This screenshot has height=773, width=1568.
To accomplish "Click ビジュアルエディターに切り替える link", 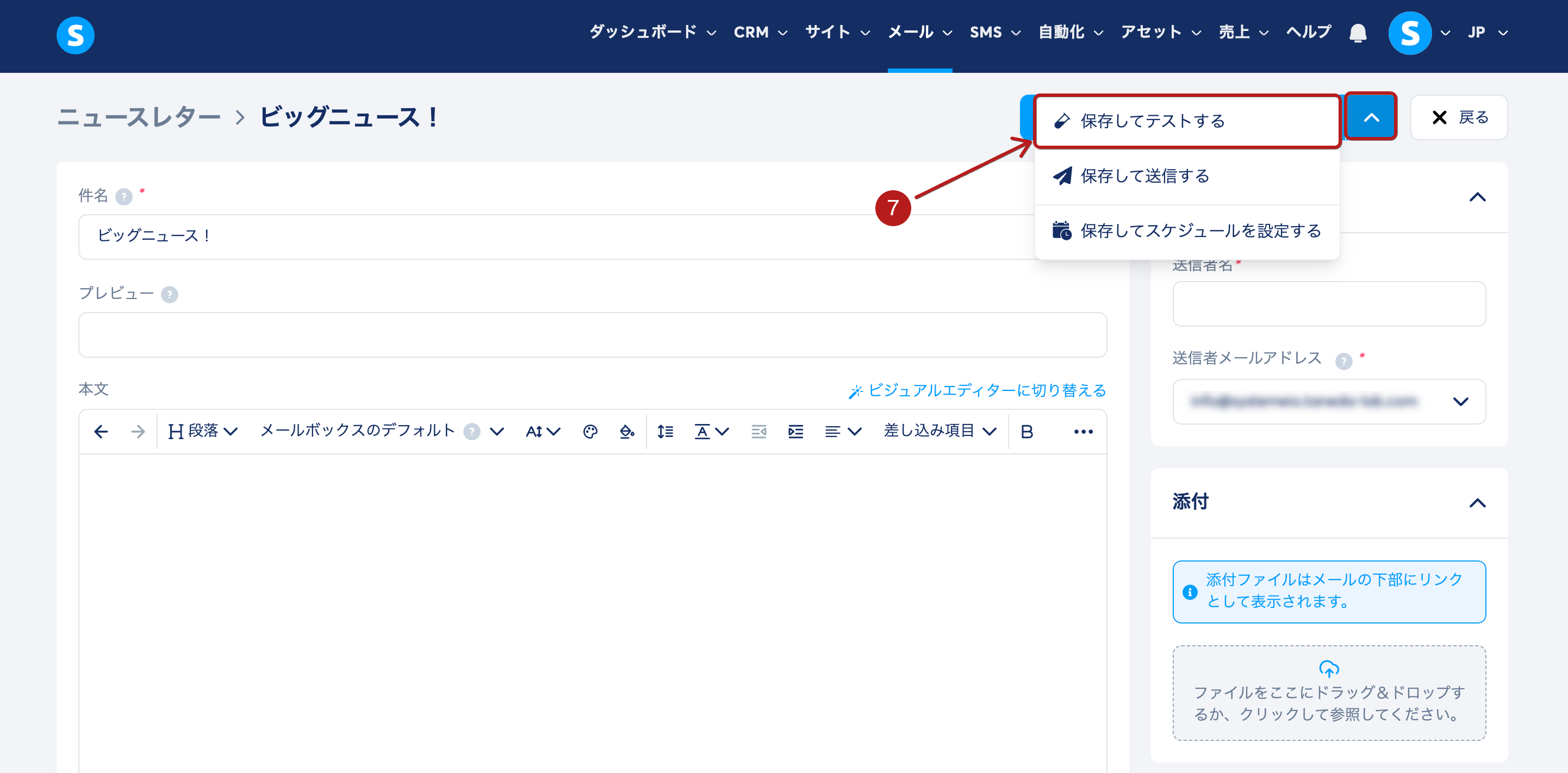I will [977, 391].
